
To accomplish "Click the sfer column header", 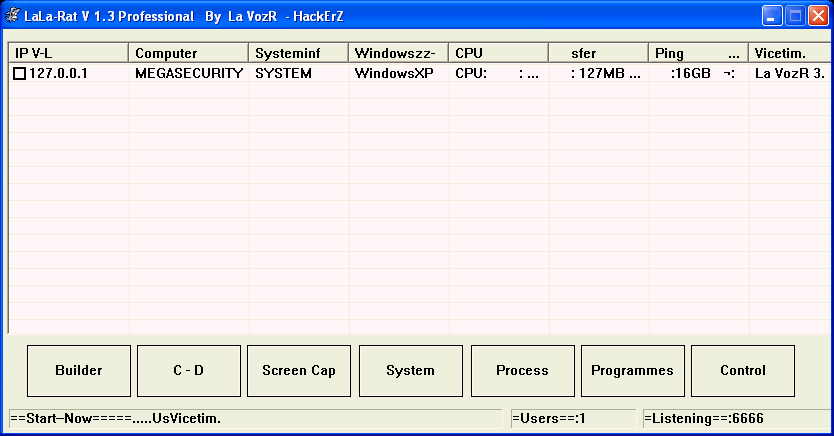I will [598, 53].
